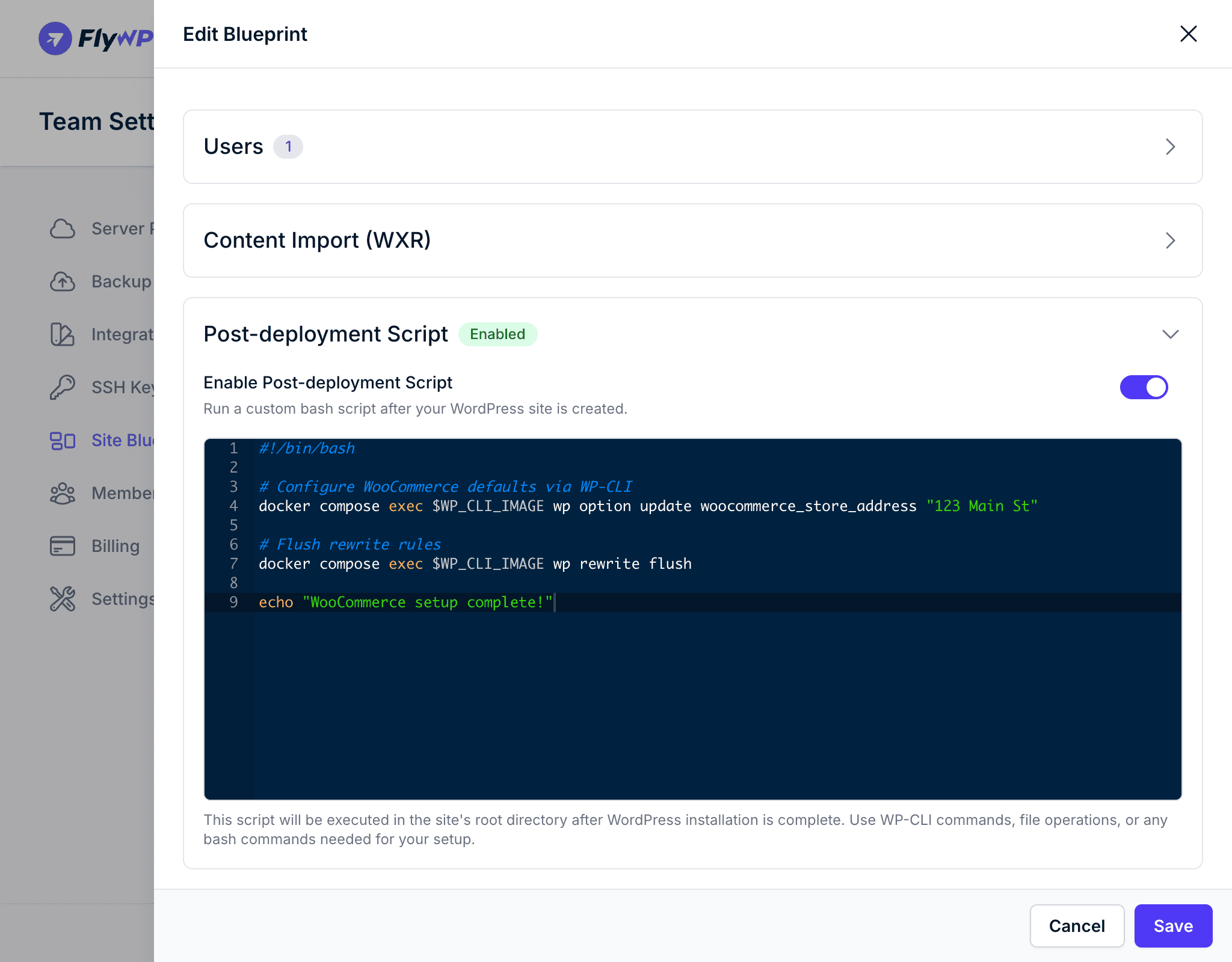Click the #!/bin/bash line in editor
The width and height of the screenshot is (1232, 962).
click(307, 449)
